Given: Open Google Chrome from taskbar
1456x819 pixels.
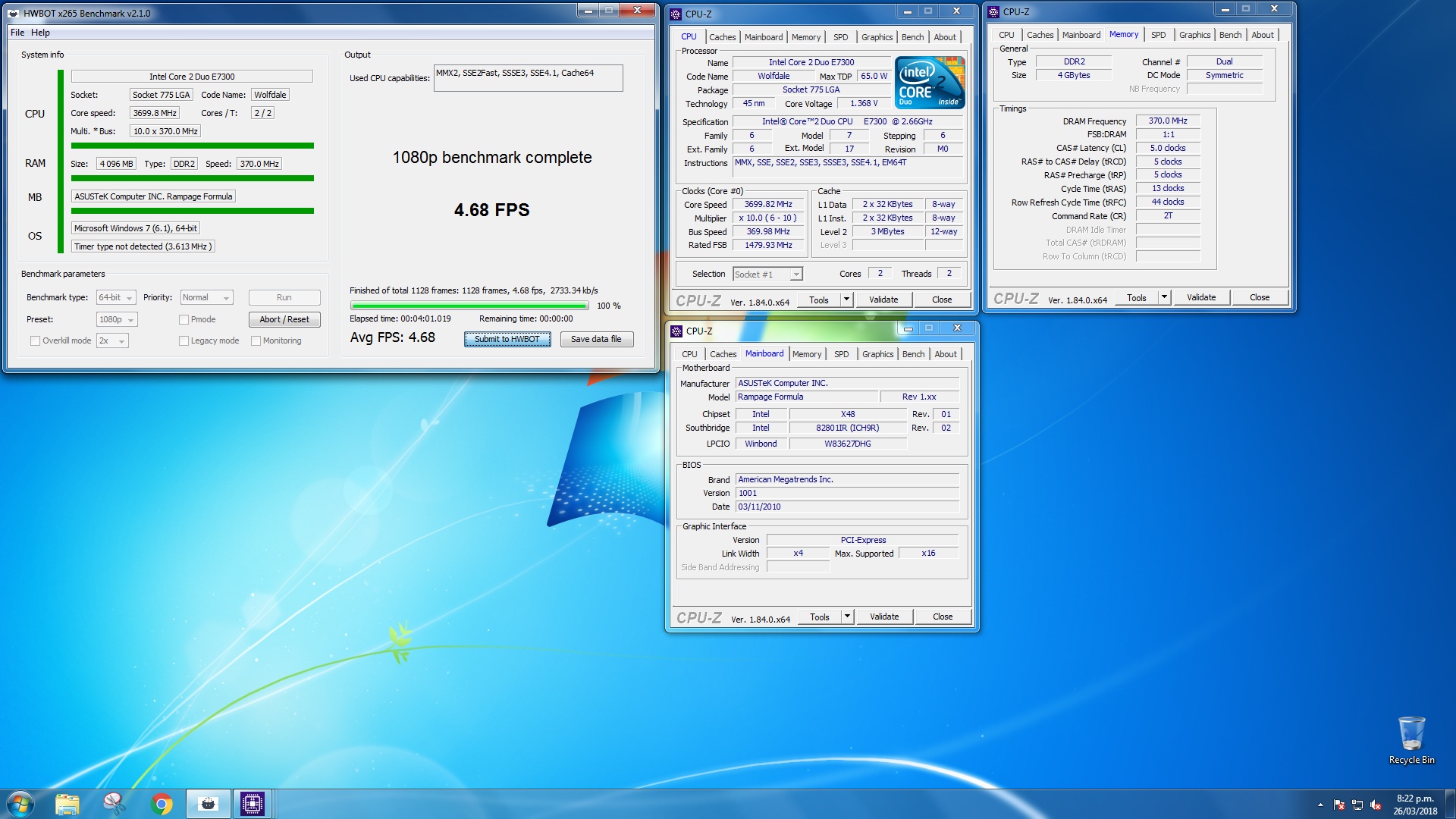Looking at the screenshot, I should click(x=162, y=804).
